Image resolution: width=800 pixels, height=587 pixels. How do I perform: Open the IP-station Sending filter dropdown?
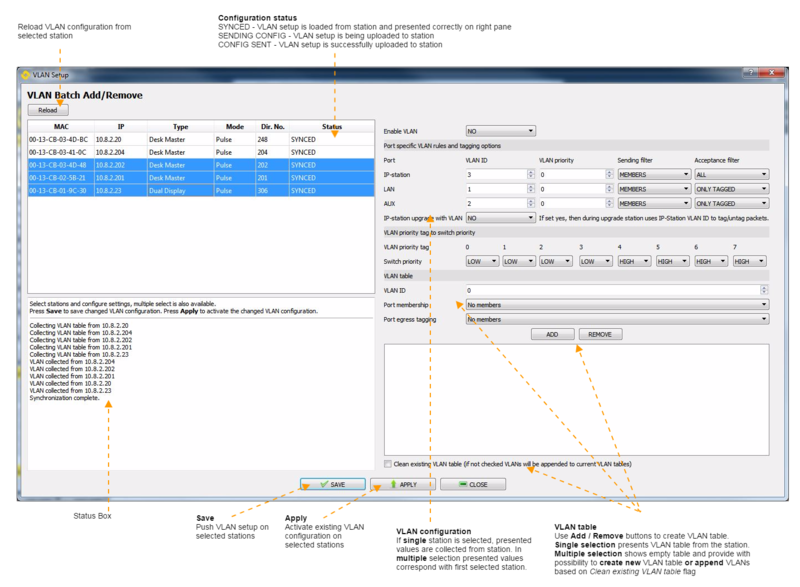coord(655,173)
